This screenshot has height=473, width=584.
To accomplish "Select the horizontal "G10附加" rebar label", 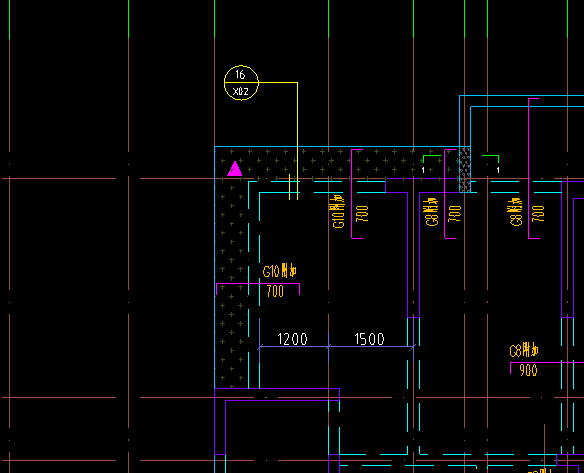I will (280, 271).
